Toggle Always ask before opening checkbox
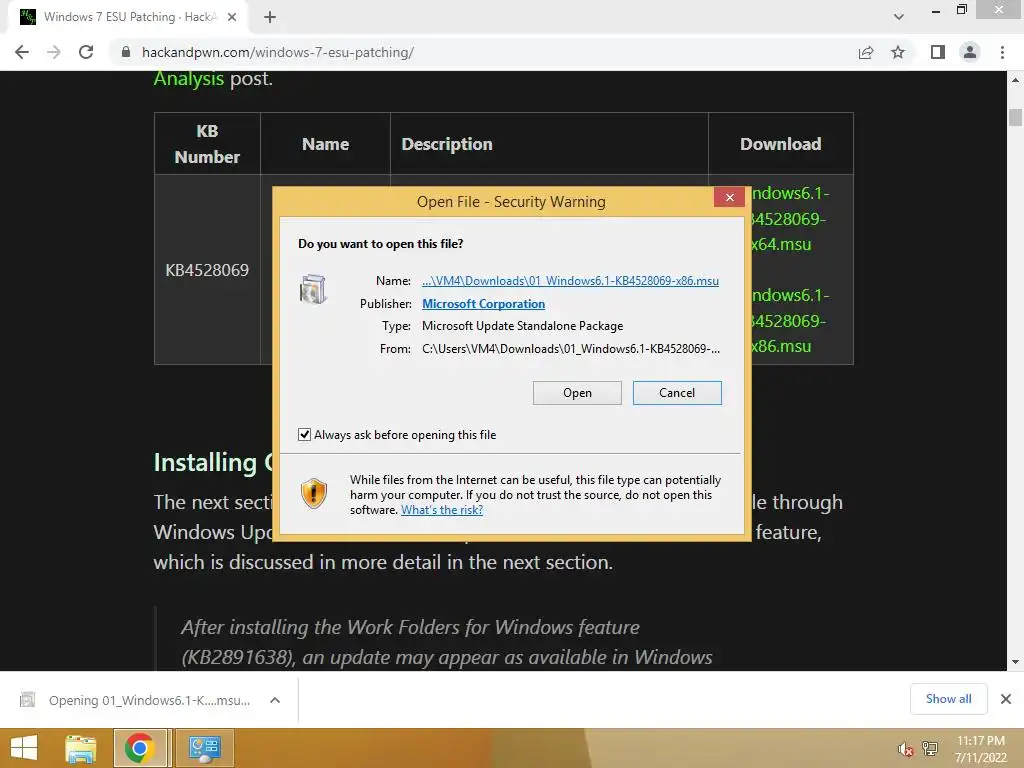The image size is (1024, 768). click(x=304, y=435)
